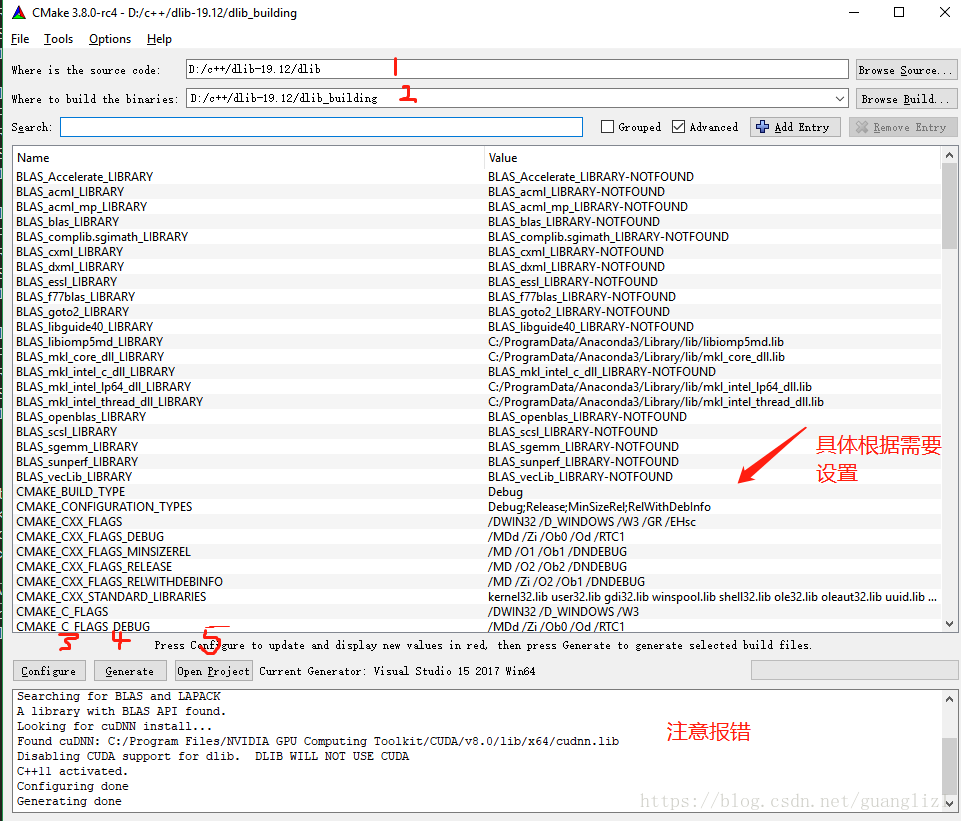Open the Help menu
Image resolution: width=961 pixels, height=821 pixels.
tap(159, 39)
